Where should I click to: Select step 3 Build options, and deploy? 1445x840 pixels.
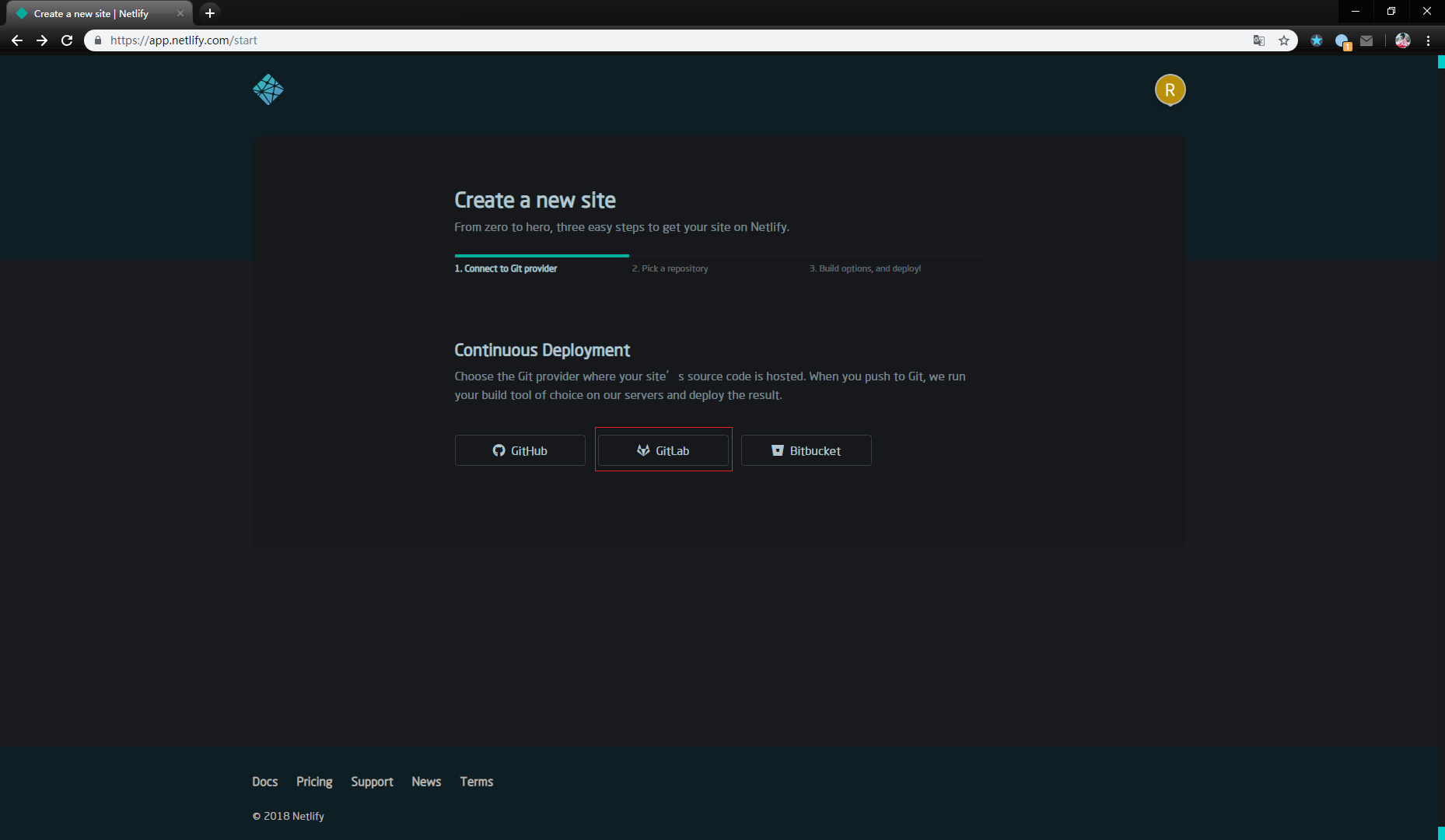[865, 268]
